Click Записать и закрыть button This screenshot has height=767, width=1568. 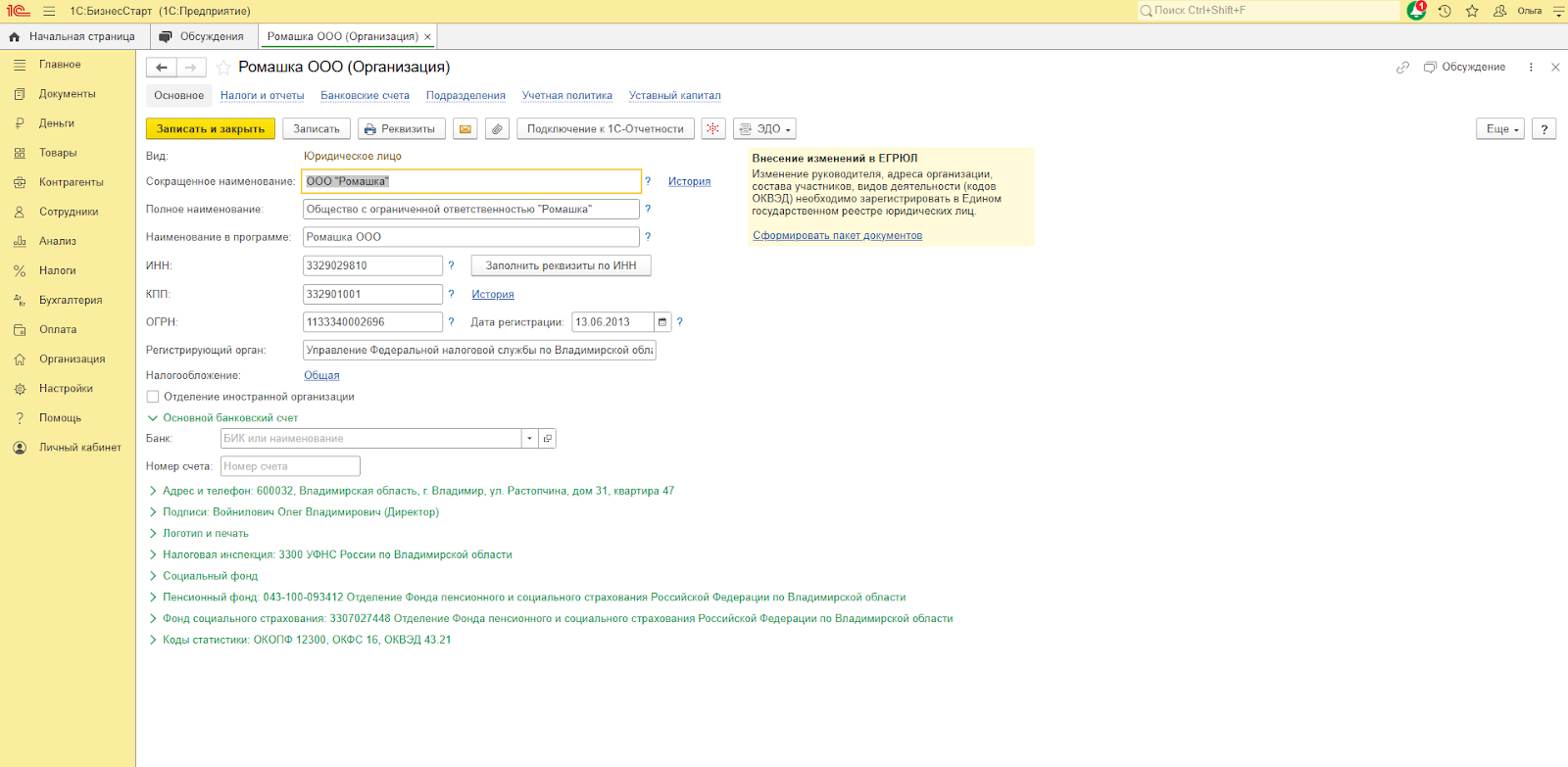pos(211,129)
